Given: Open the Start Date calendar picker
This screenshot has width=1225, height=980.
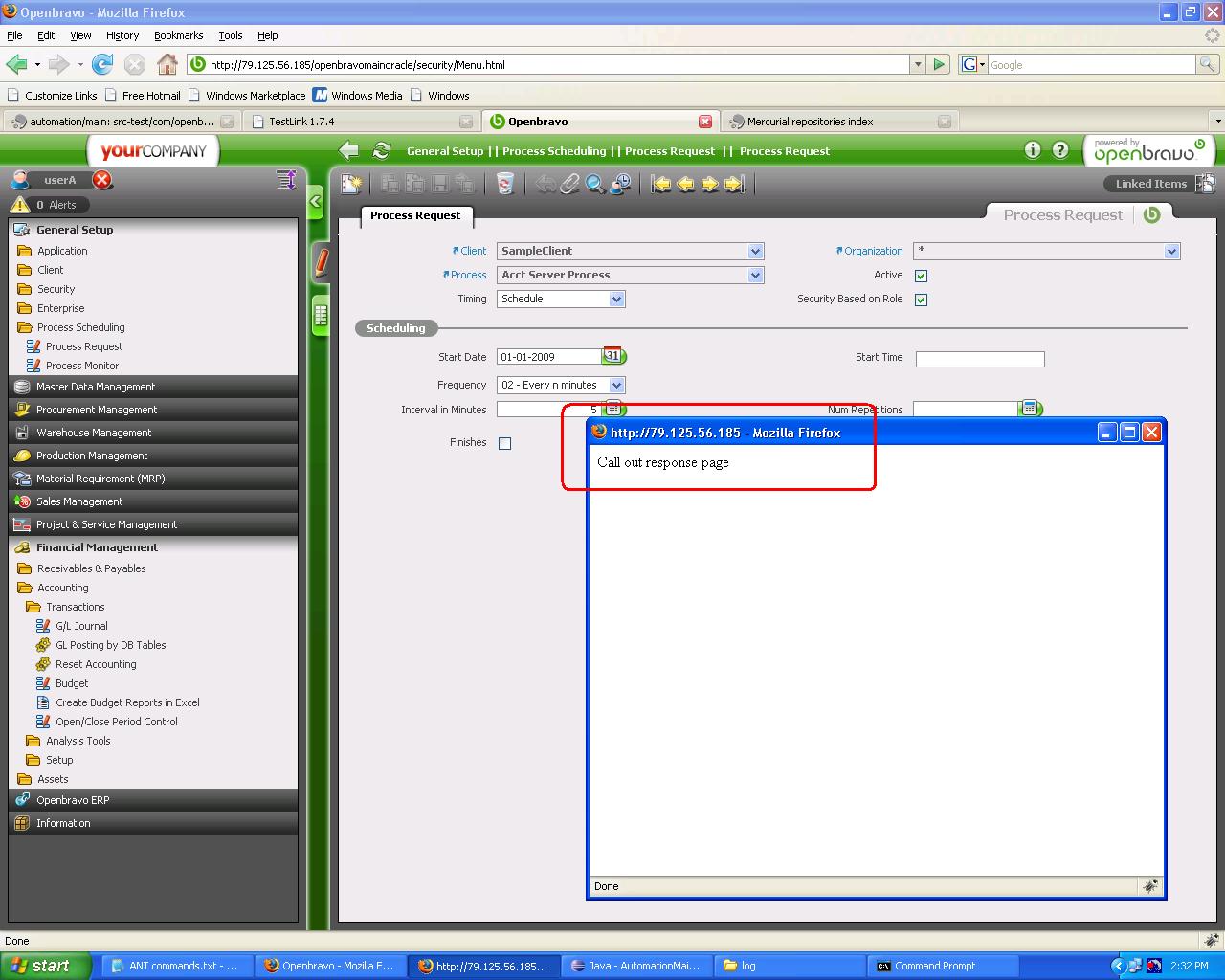Looking at the screenshot, I should (x=612, y=356).
